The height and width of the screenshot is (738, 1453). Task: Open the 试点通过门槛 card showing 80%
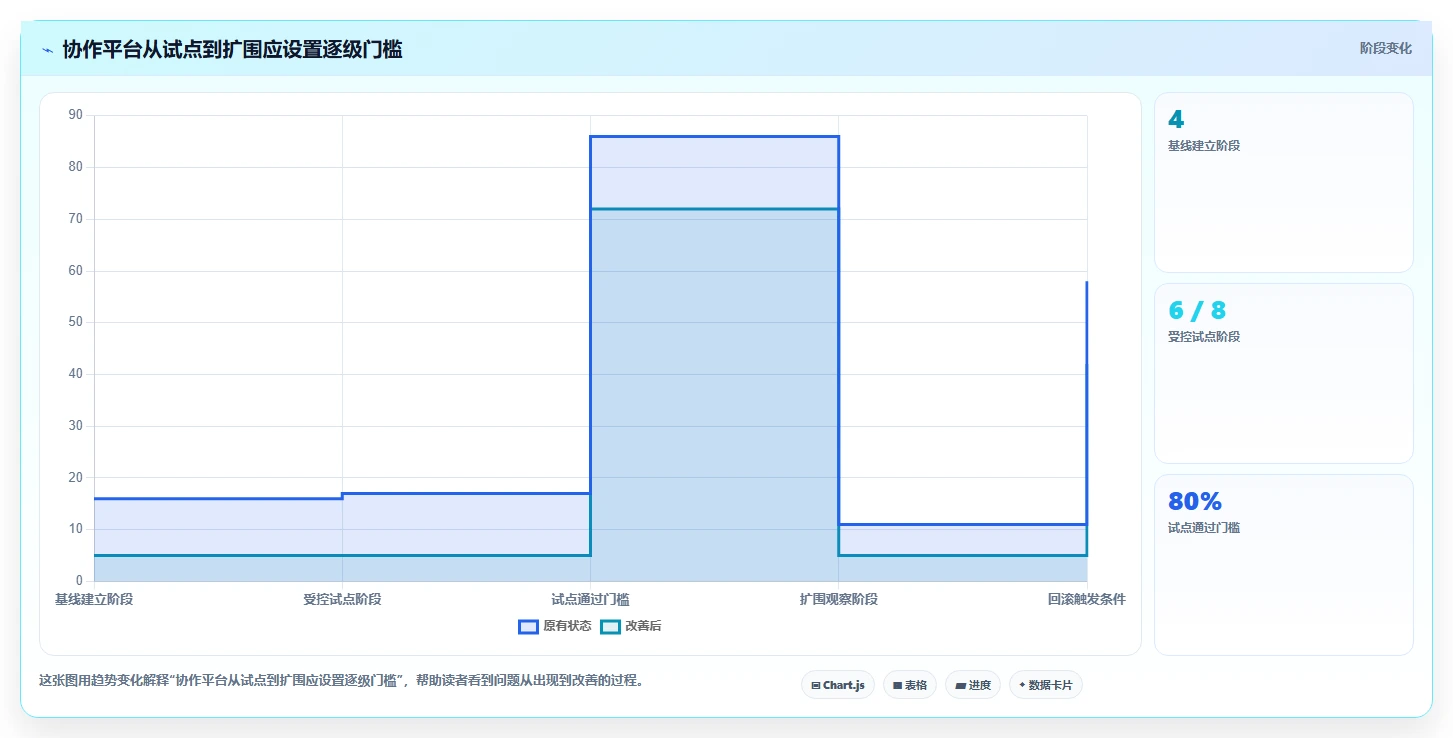[x=1283, y=564]
